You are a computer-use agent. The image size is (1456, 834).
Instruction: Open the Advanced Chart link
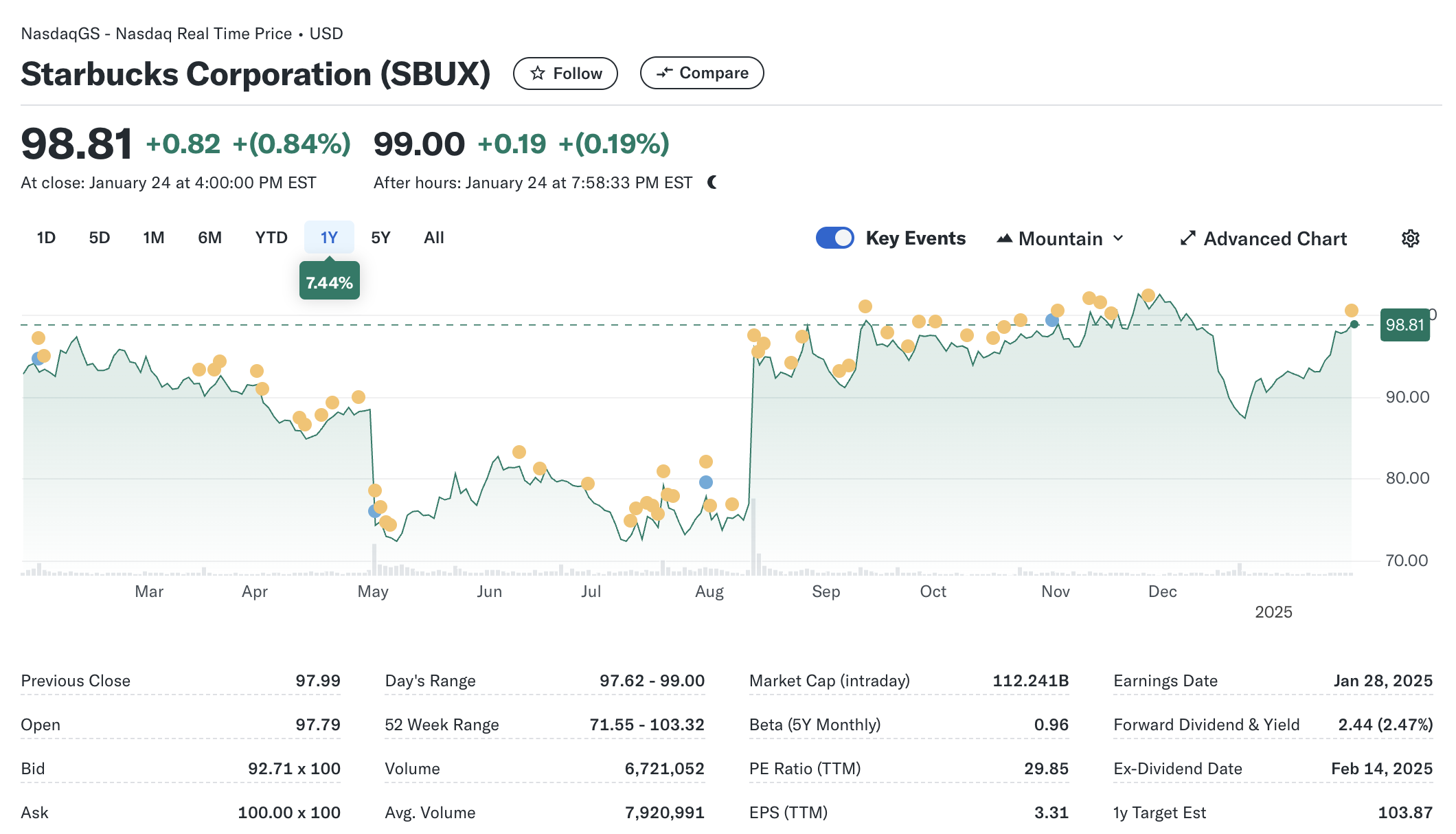point(1275,238)
